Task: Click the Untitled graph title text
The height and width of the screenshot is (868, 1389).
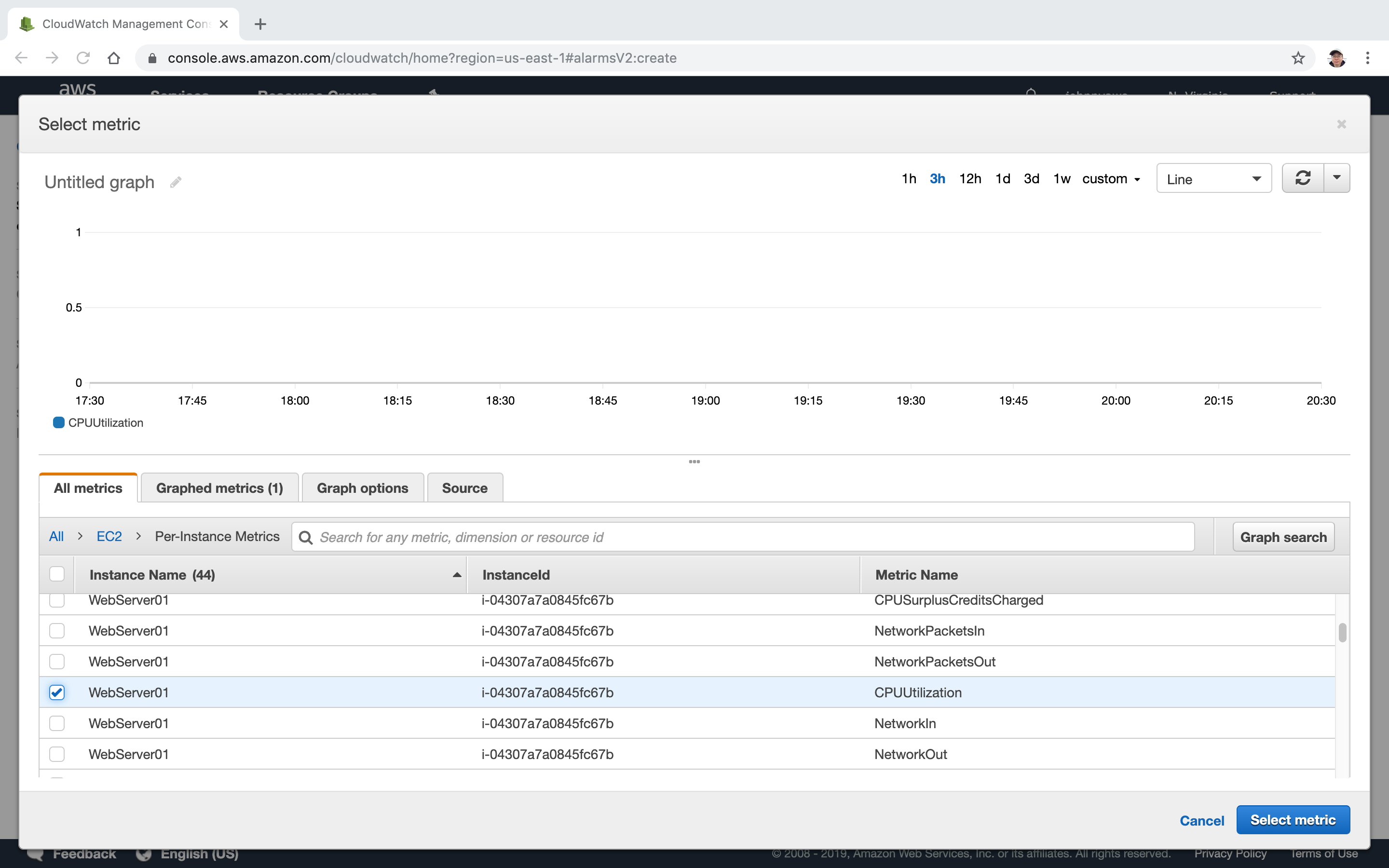Action: click(x=99, y=182)
